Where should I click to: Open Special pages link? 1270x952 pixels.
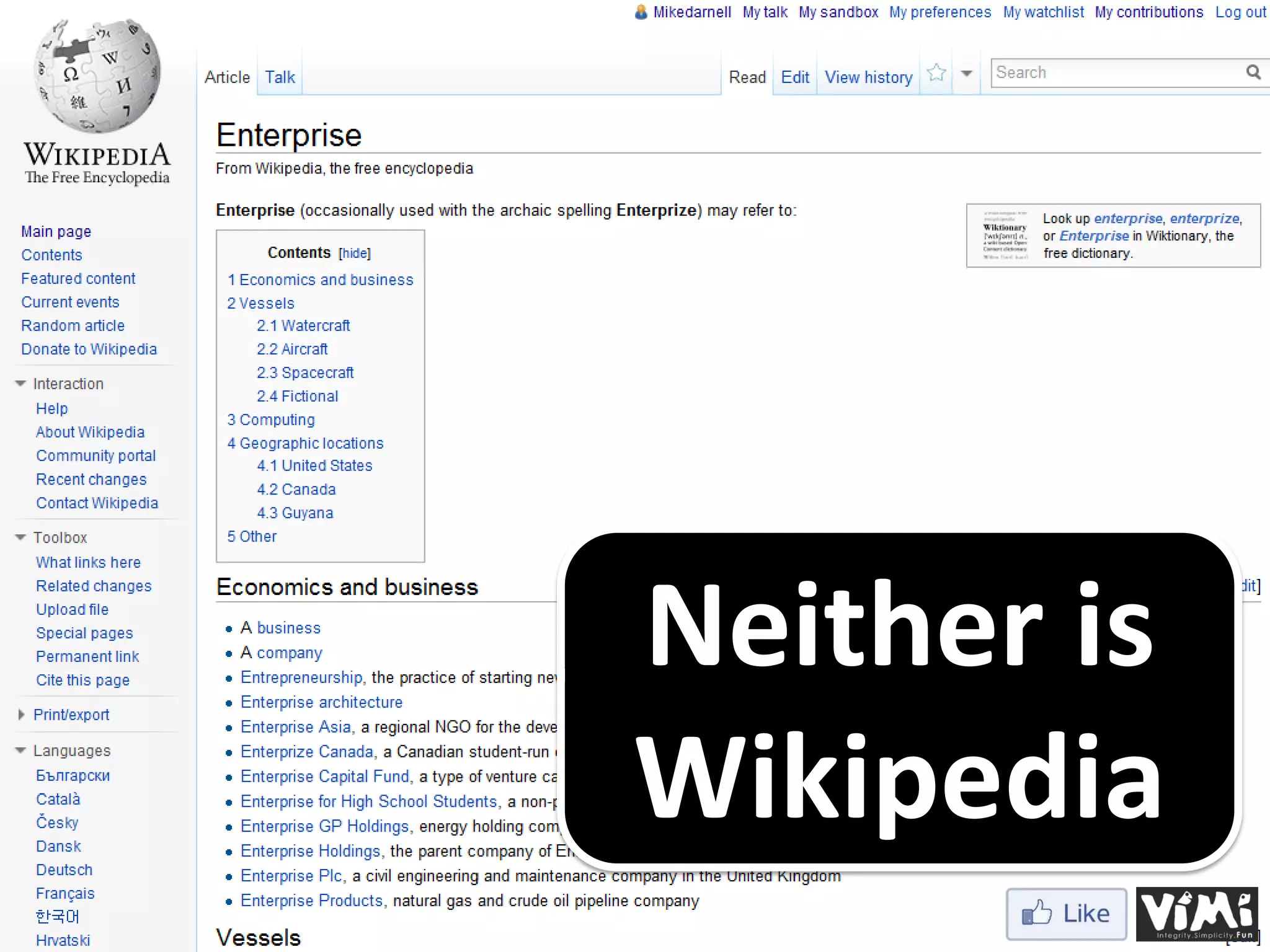point(84,633)
